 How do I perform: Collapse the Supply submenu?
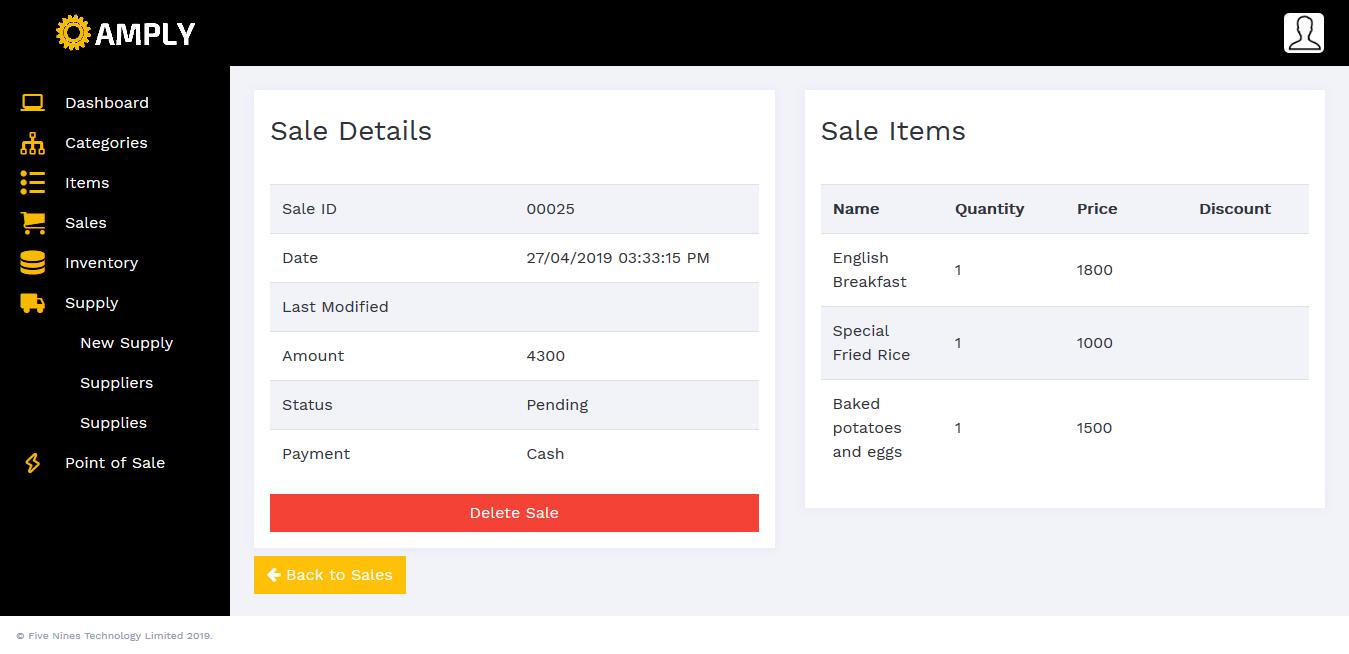pos(91,303)
